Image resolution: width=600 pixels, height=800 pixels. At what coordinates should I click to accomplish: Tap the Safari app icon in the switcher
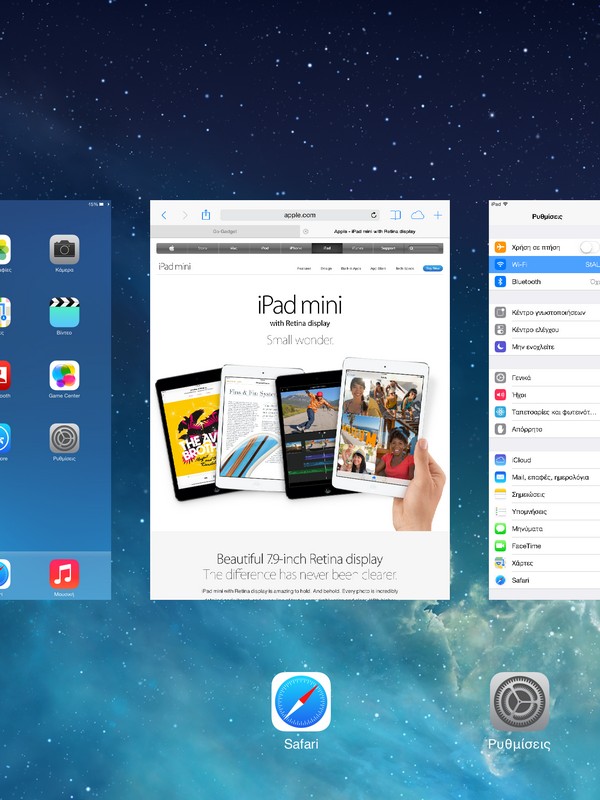pyautogui.click(x=301, y=702)
